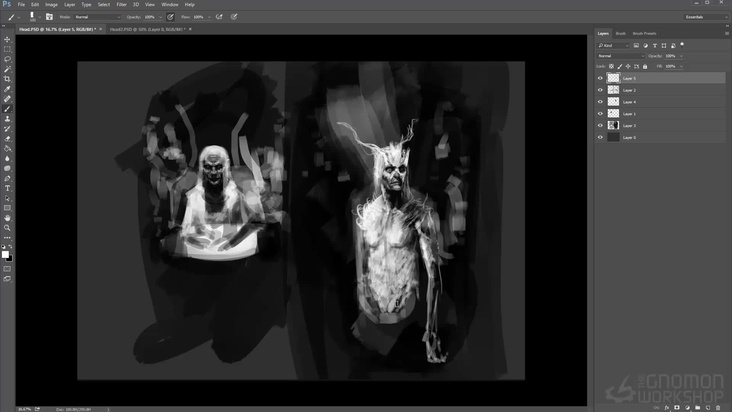Image resolution: width=732 pixels, height=412 pixels.
Task: Select the Eraser tool
Action: pos(7,139)
